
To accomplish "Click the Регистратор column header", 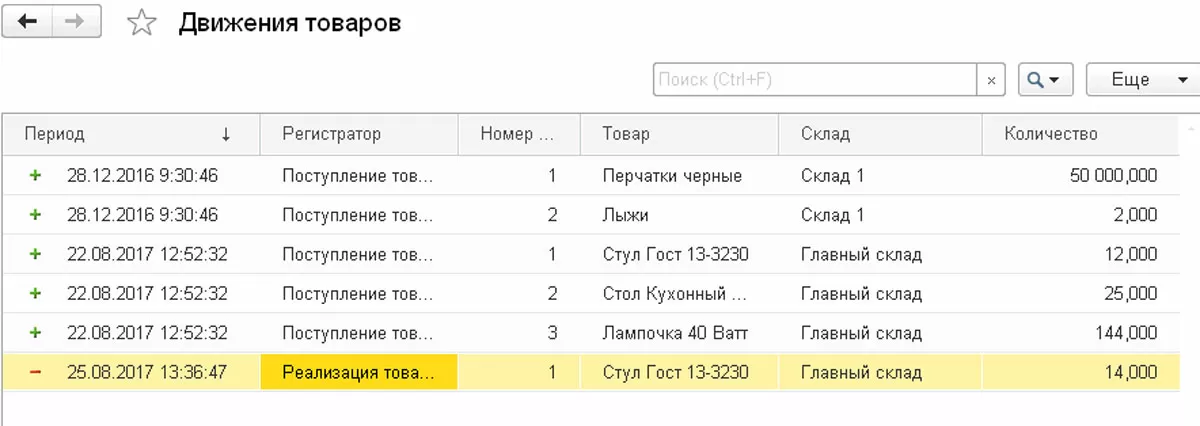I will pos(358,134).
